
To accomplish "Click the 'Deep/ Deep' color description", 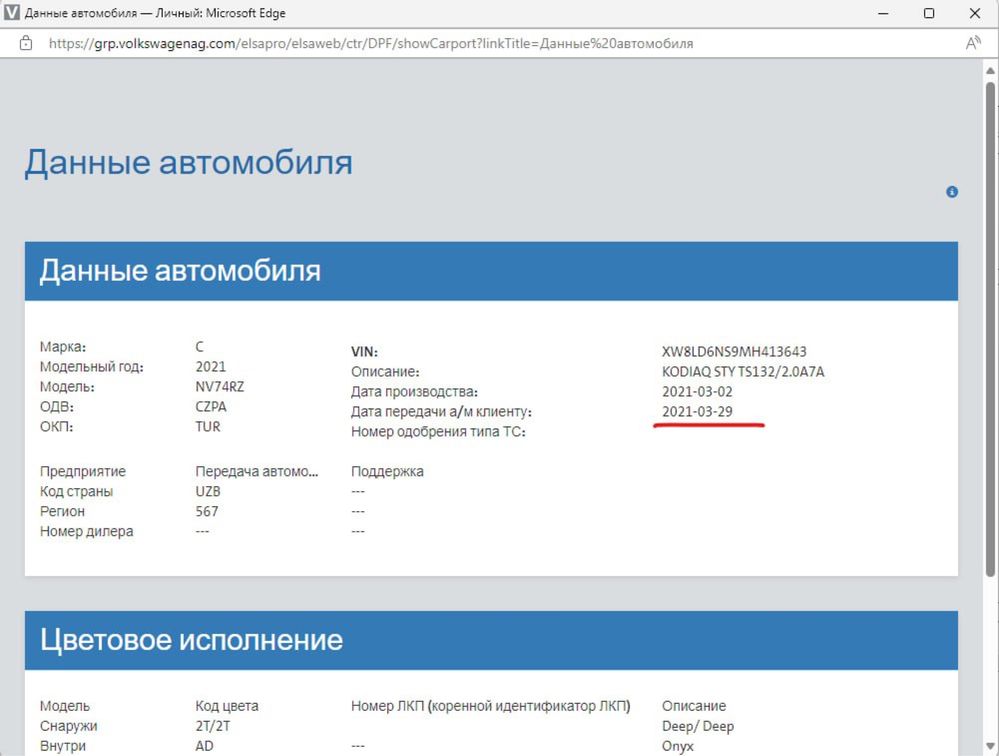I will (x=698, y=726).
